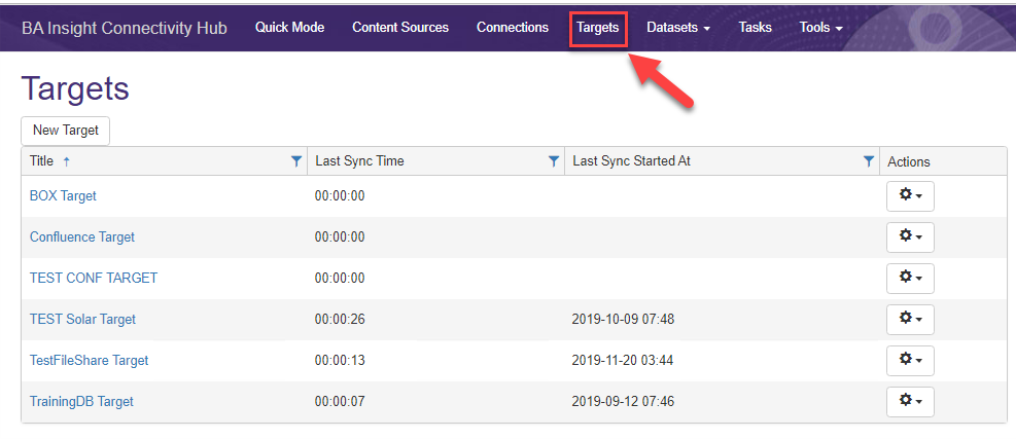Open gear actions for TestFileShare Target

909,360
